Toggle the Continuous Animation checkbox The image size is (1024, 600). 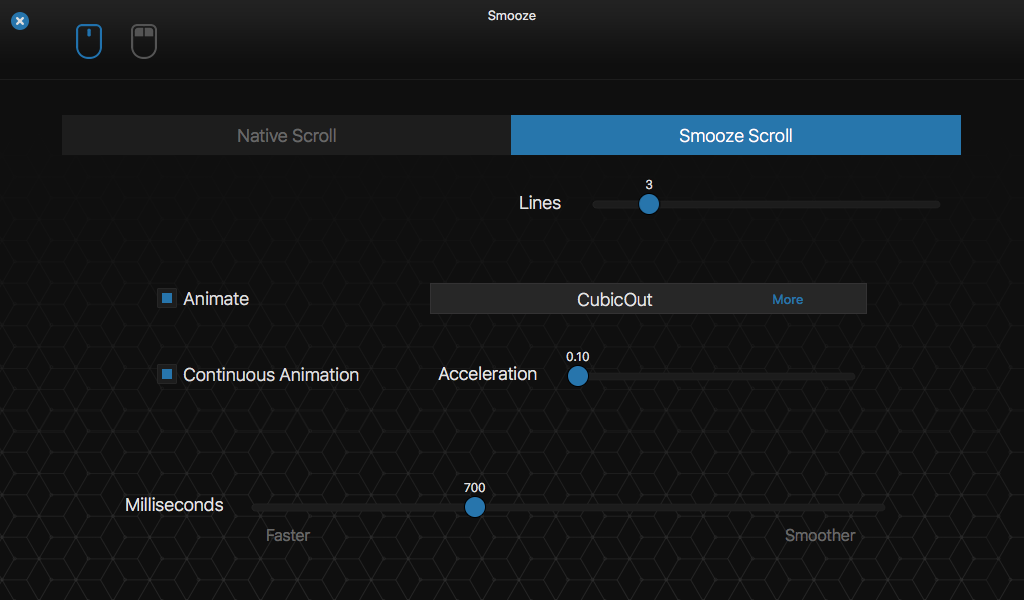(x=167, y=374)
